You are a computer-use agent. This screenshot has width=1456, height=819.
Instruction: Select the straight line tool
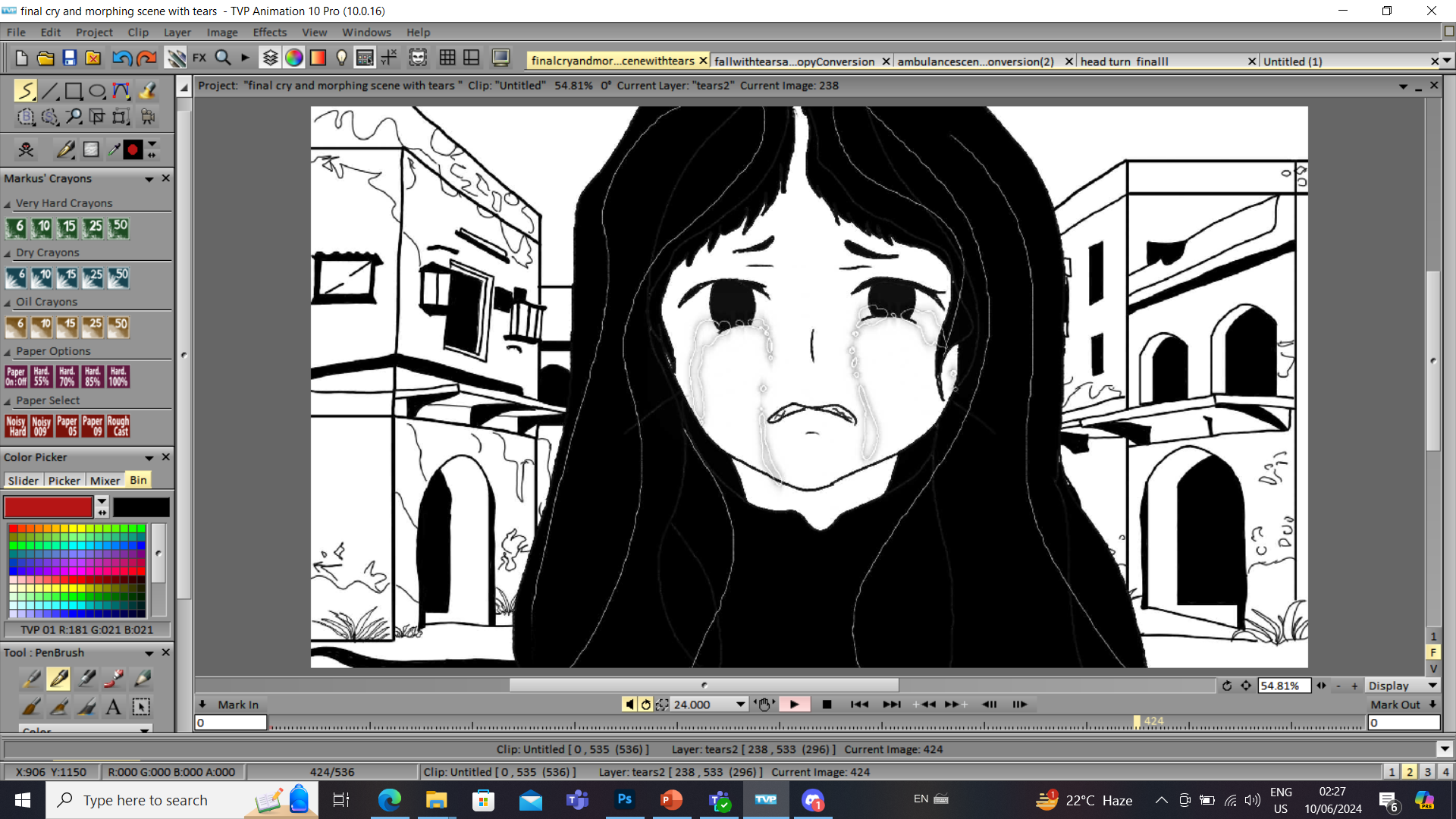click(49, 91)
